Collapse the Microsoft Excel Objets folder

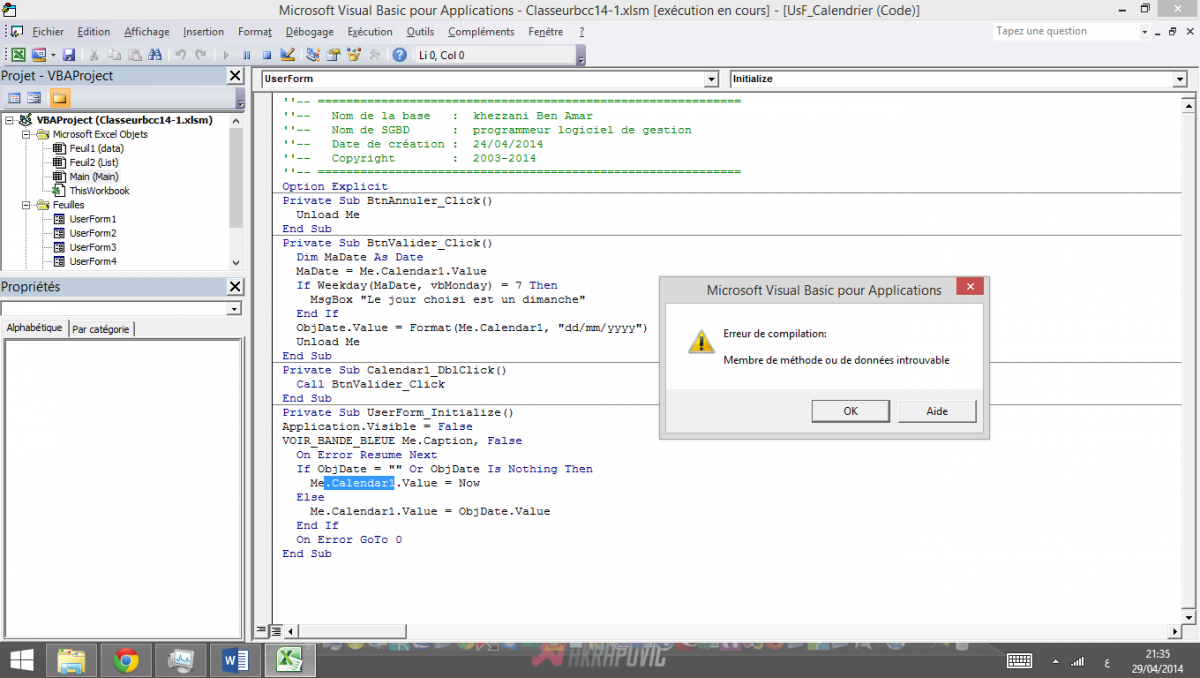pyautogui.click(x=27, y=134)
